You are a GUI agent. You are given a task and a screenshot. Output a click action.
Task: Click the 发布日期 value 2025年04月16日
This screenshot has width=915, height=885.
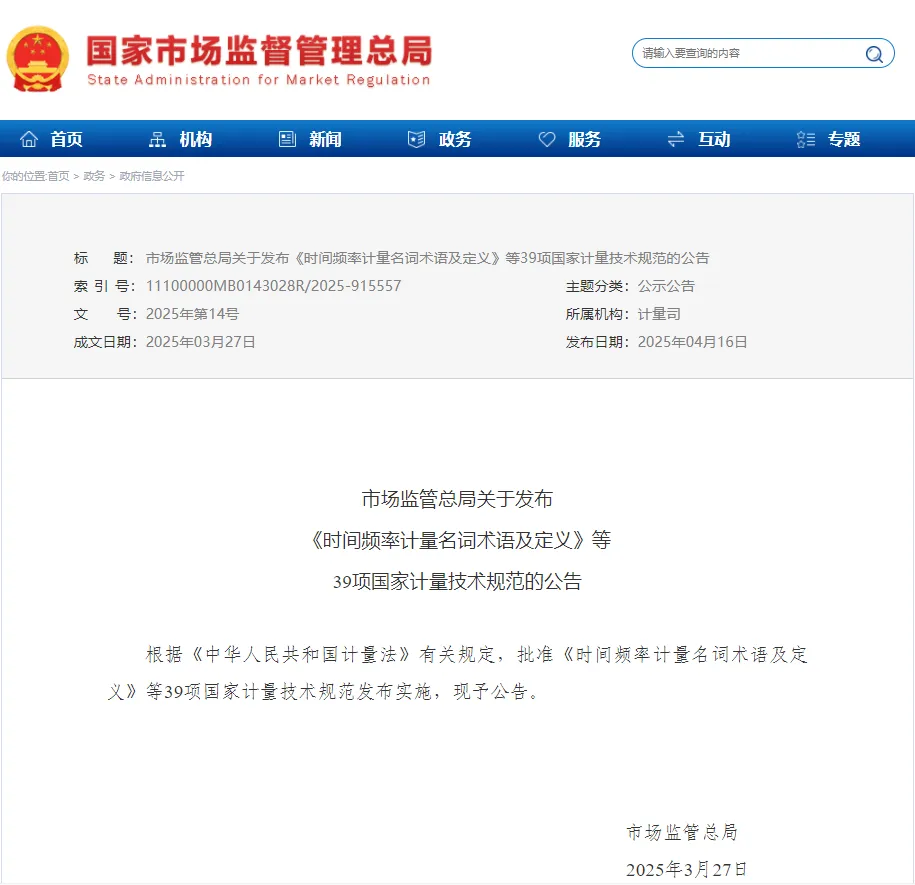click(692, 342)
